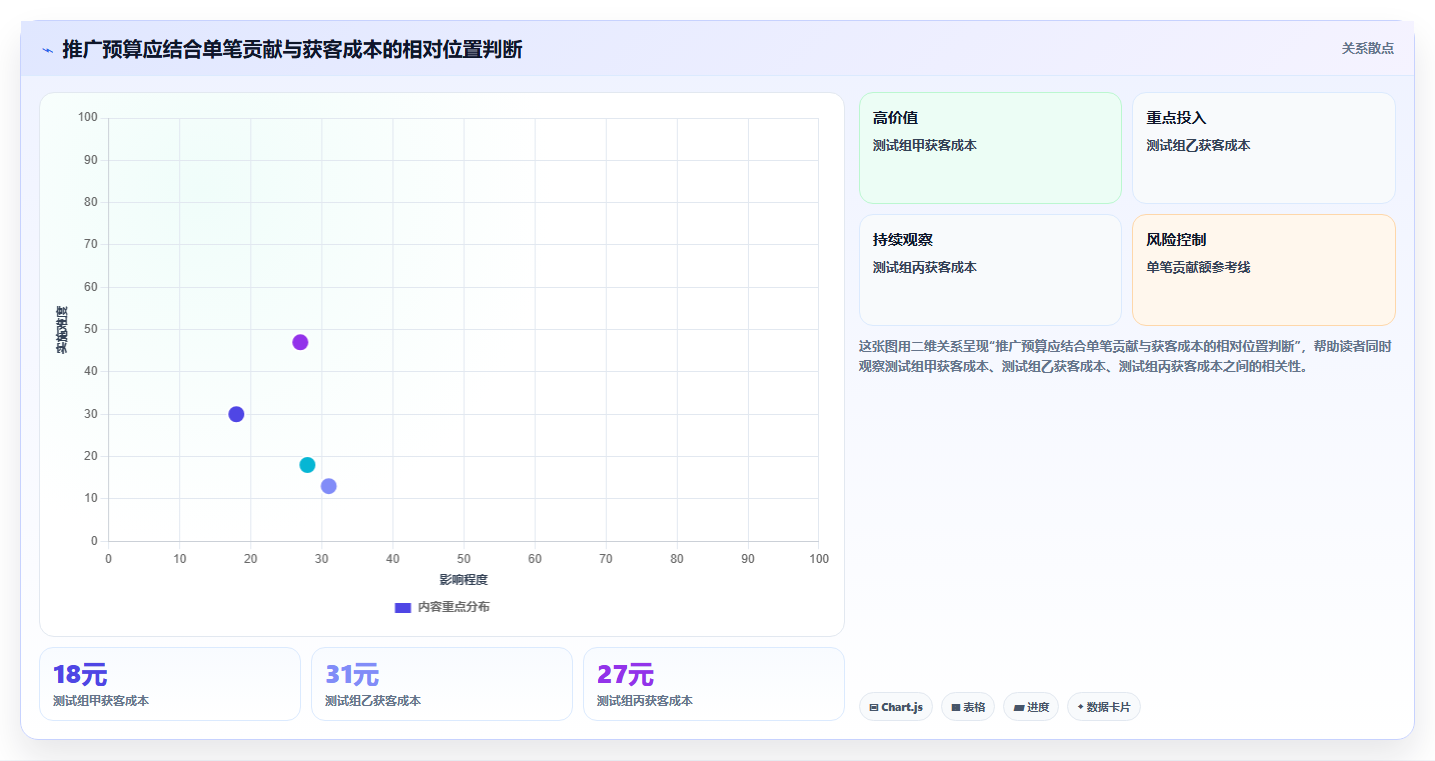Click 测试组甲获客成本 text in 高价值 card
The height and width of the screenshot is (761, 1435).
[925, 145]
